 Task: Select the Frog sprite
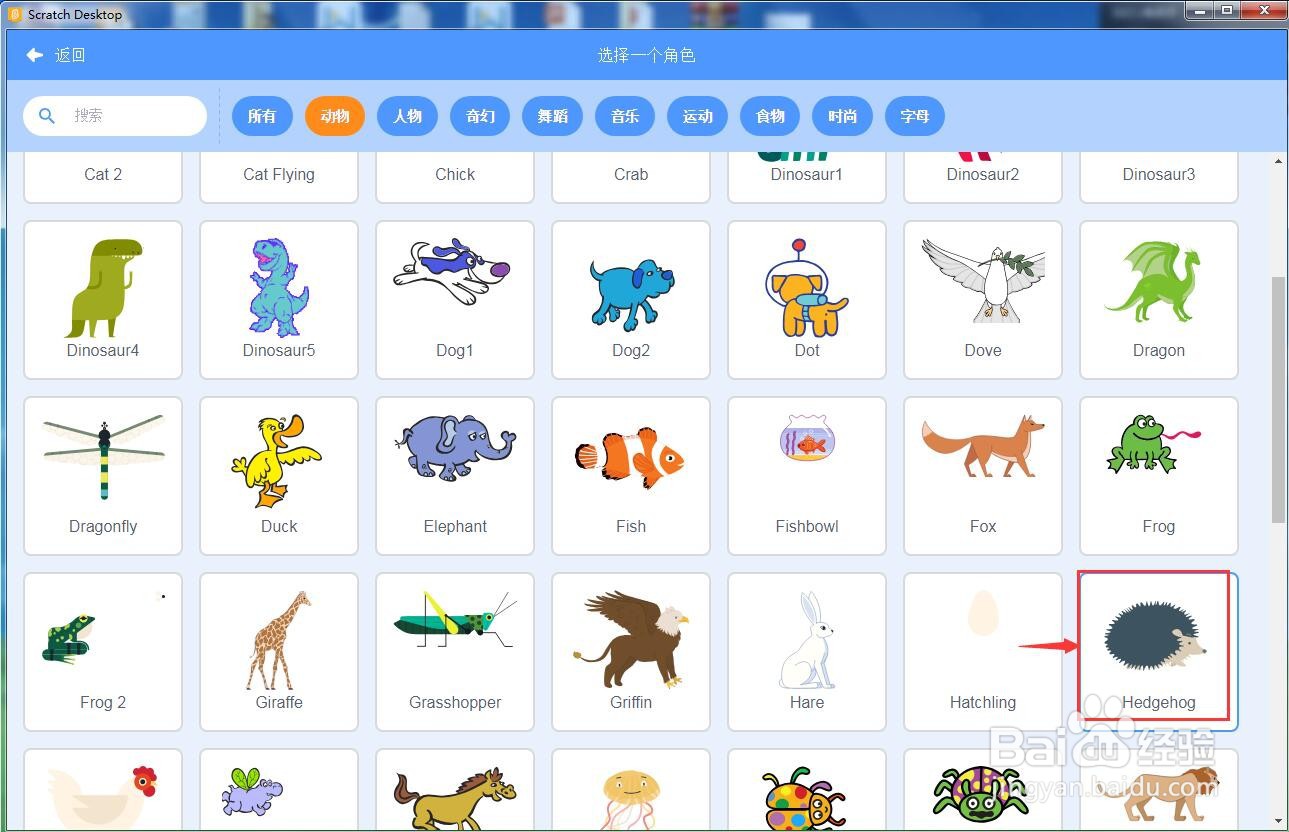[1159, 476]
